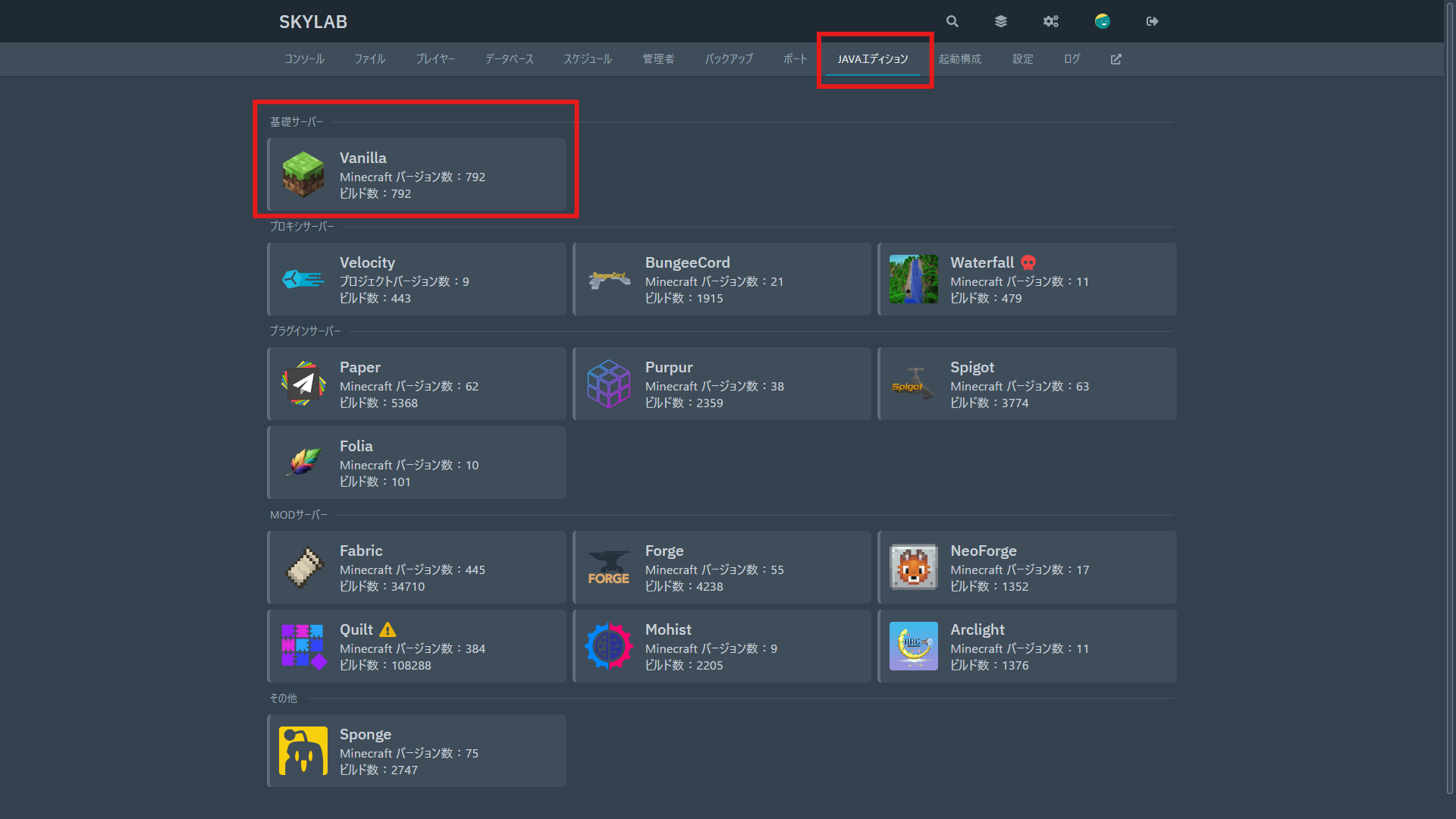
Task: Open the external link icon tab
Action: (1116, 59)
